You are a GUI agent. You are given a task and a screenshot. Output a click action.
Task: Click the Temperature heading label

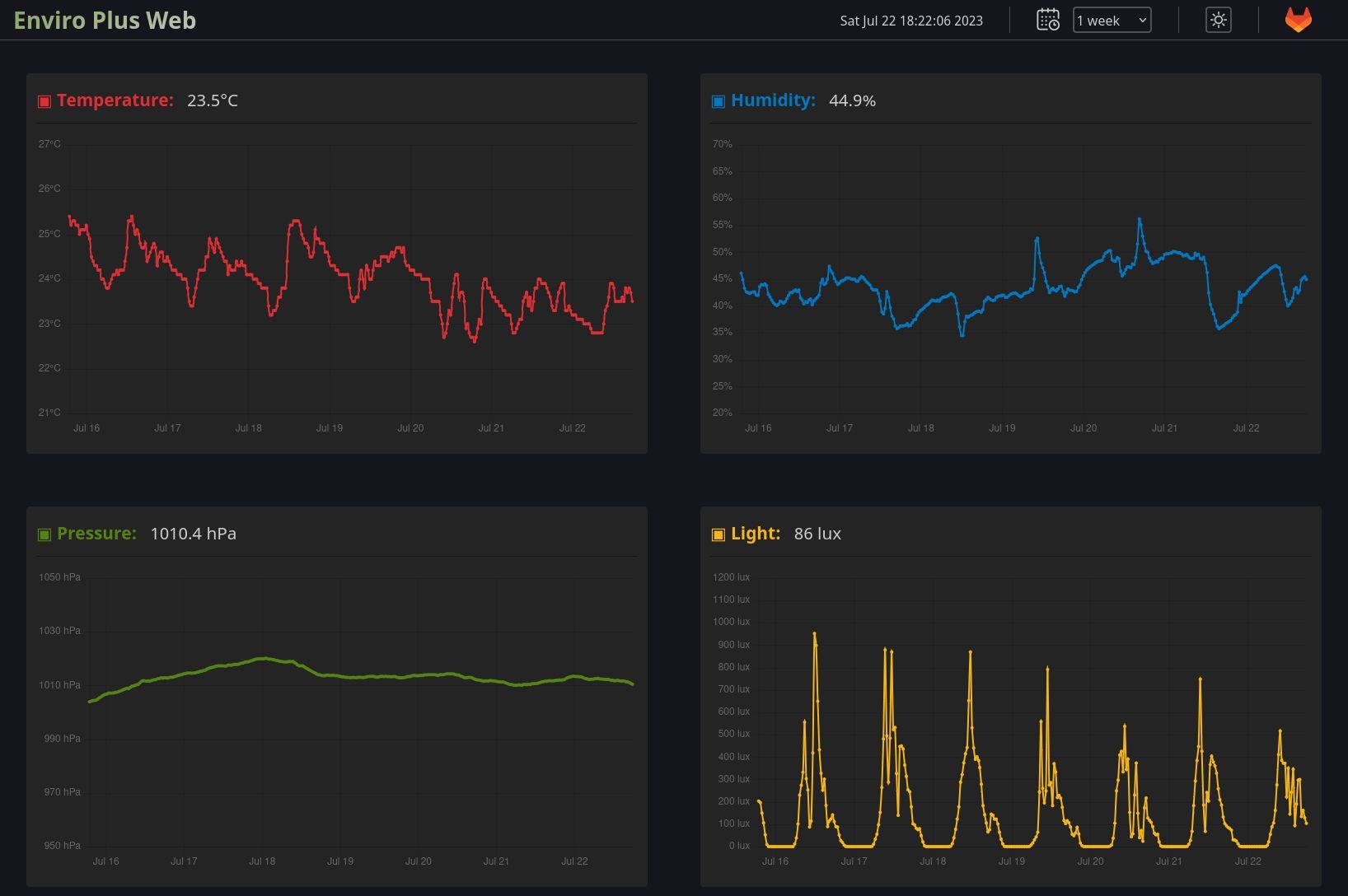pyautogui.click(x=115, y=100)
